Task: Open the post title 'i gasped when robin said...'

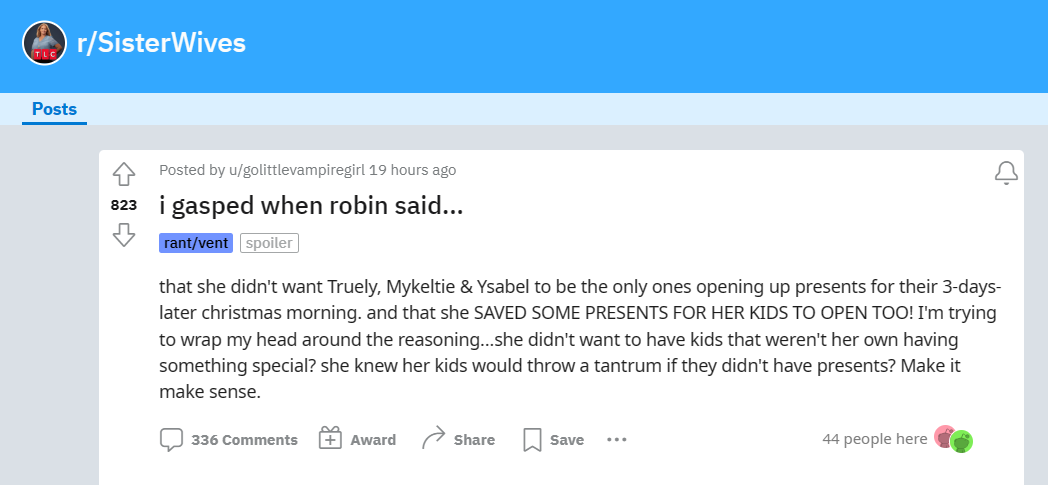Action: click(x=311, y=206)
